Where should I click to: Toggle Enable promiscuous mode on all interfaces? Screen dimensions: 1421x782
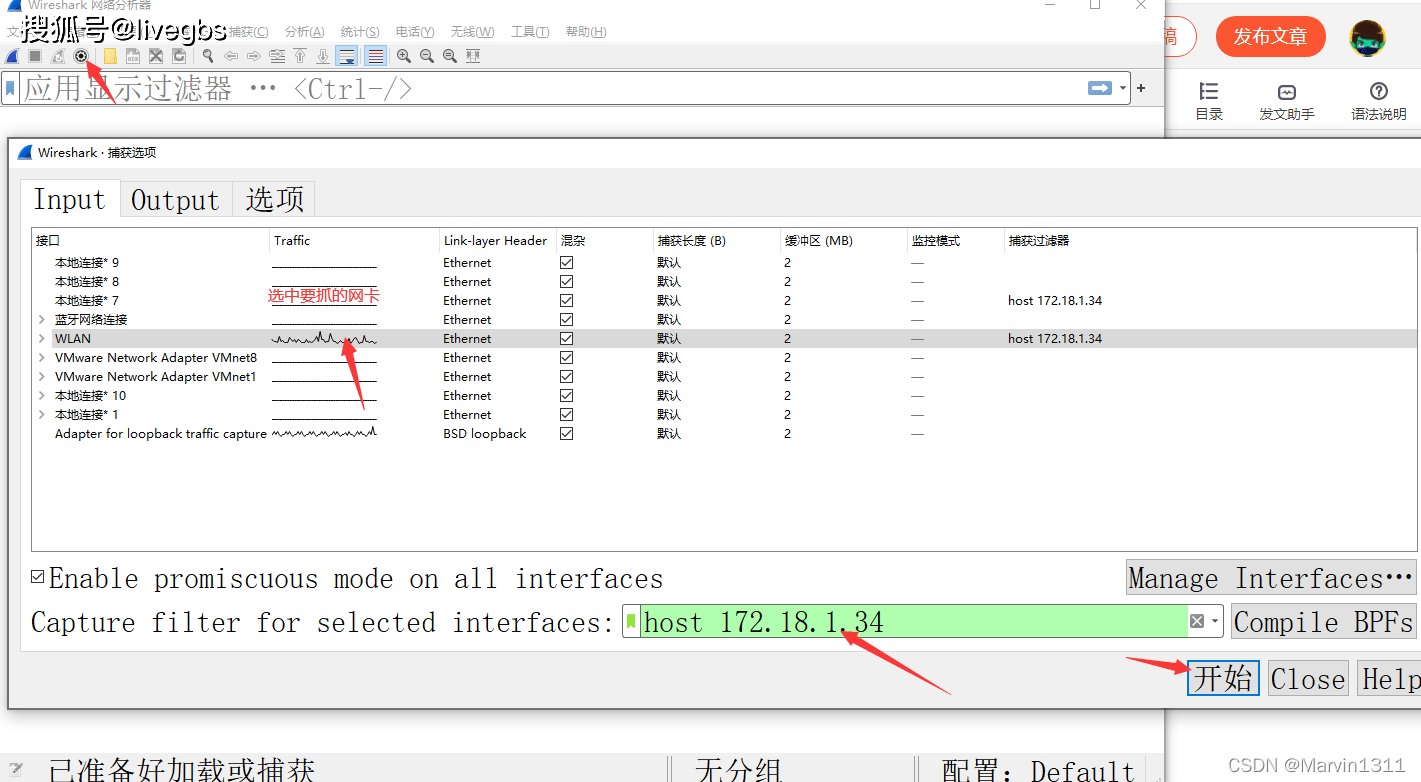pyautogui.click(x=38, y=577)
